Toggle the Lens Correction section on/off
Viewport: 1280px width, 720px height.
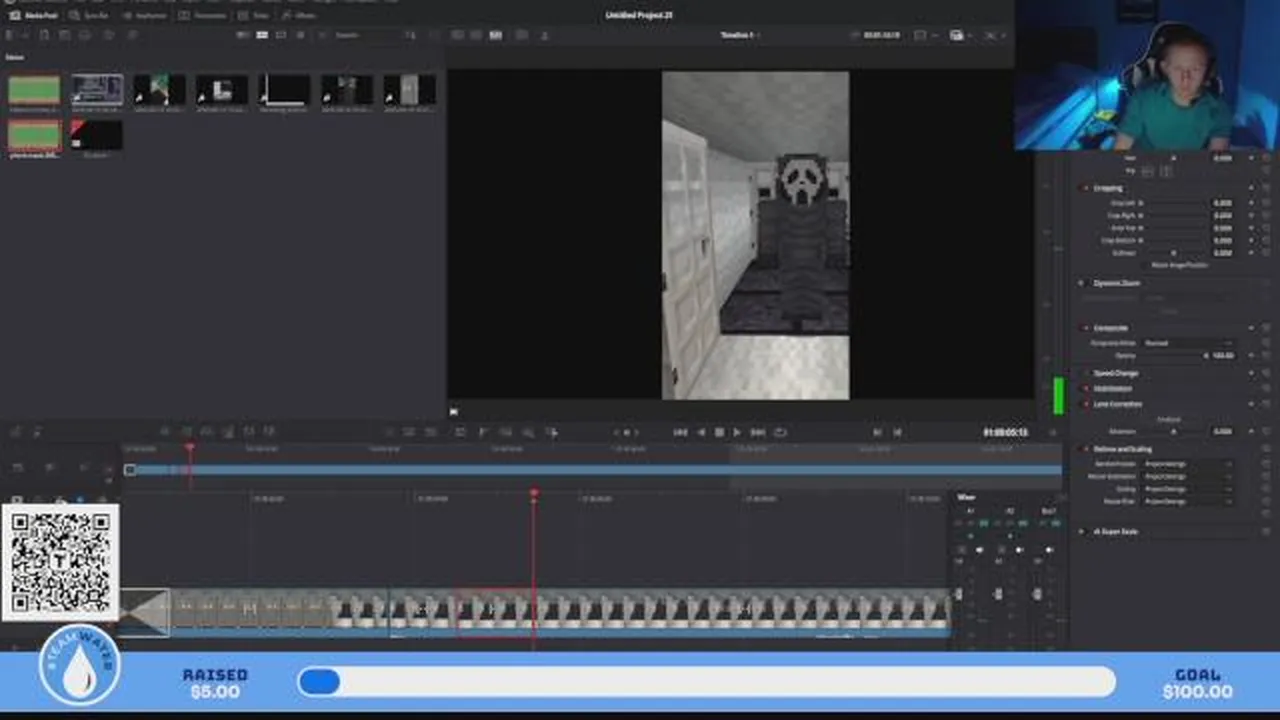coord(1085,404)
